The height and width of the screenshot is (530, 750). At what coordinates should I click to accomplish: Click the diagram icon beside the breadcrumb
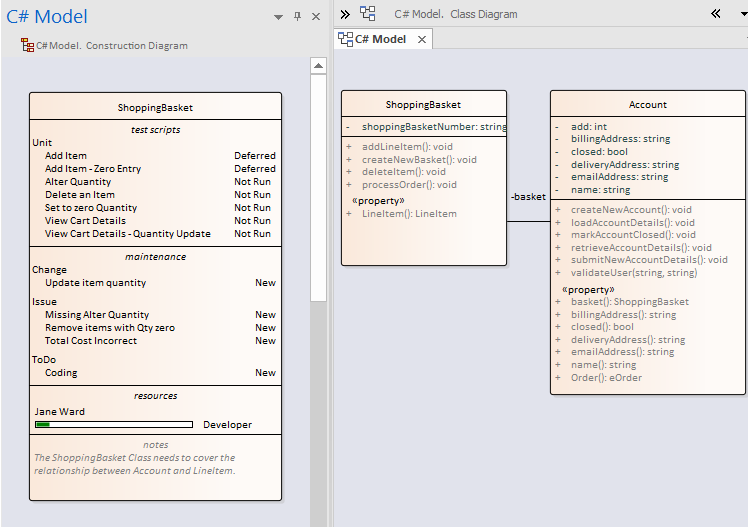368,14
